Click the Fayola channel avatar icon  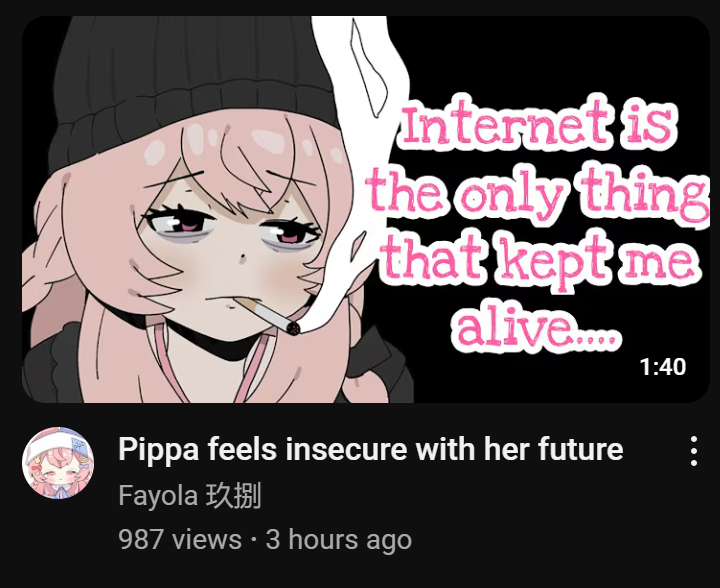pyautogui.click(x=58, y=462)
